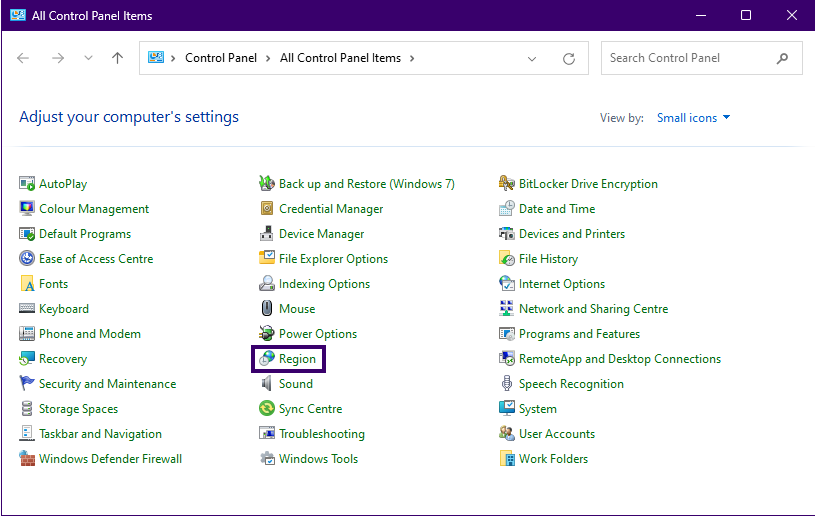This screenshot has height=516, width=815.
Task: Click the Speech Recognition microphone icon
Action: tap(507, 383)
